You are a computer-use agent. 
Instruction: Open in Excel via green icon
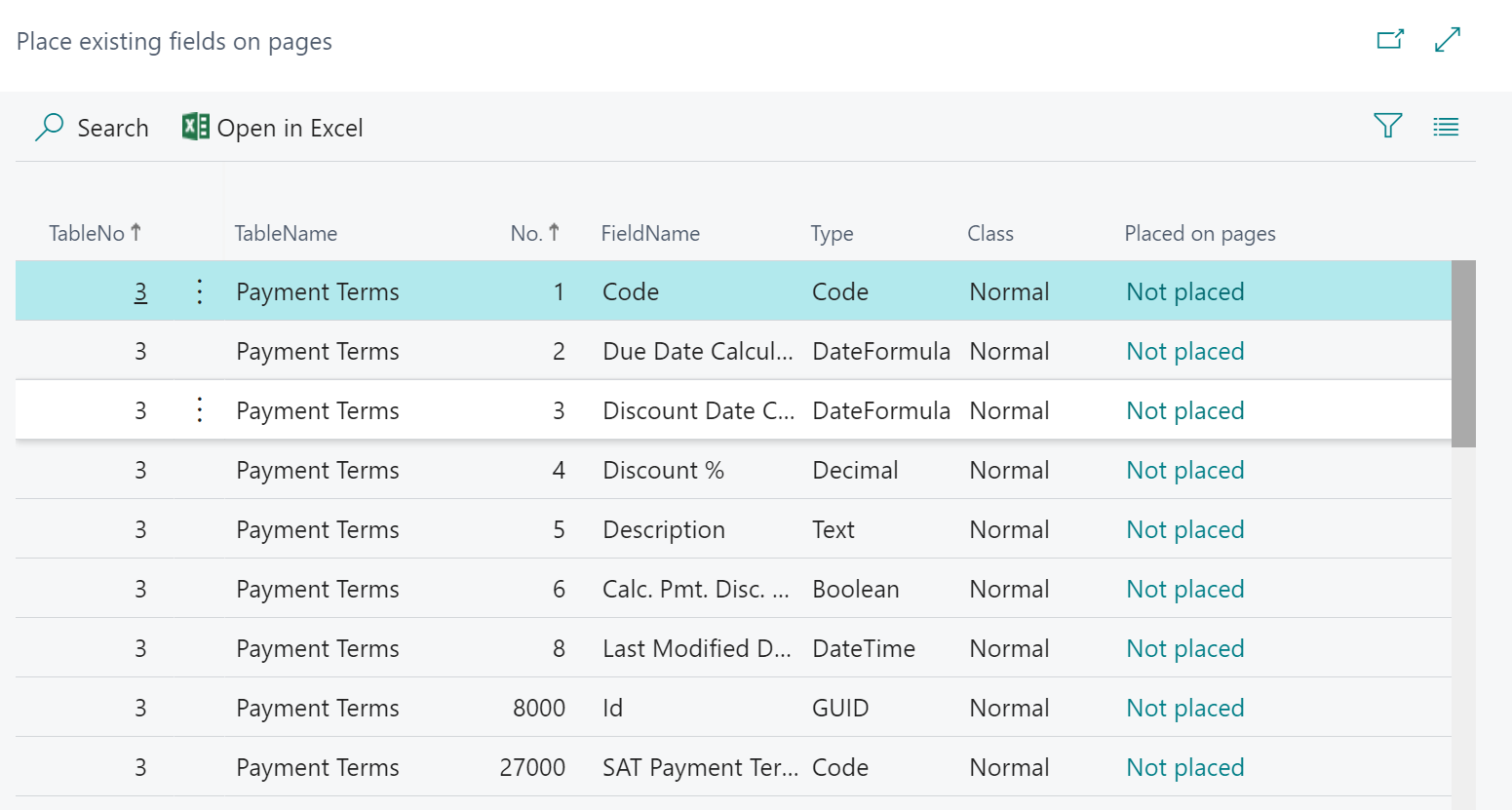pos(196,127)
